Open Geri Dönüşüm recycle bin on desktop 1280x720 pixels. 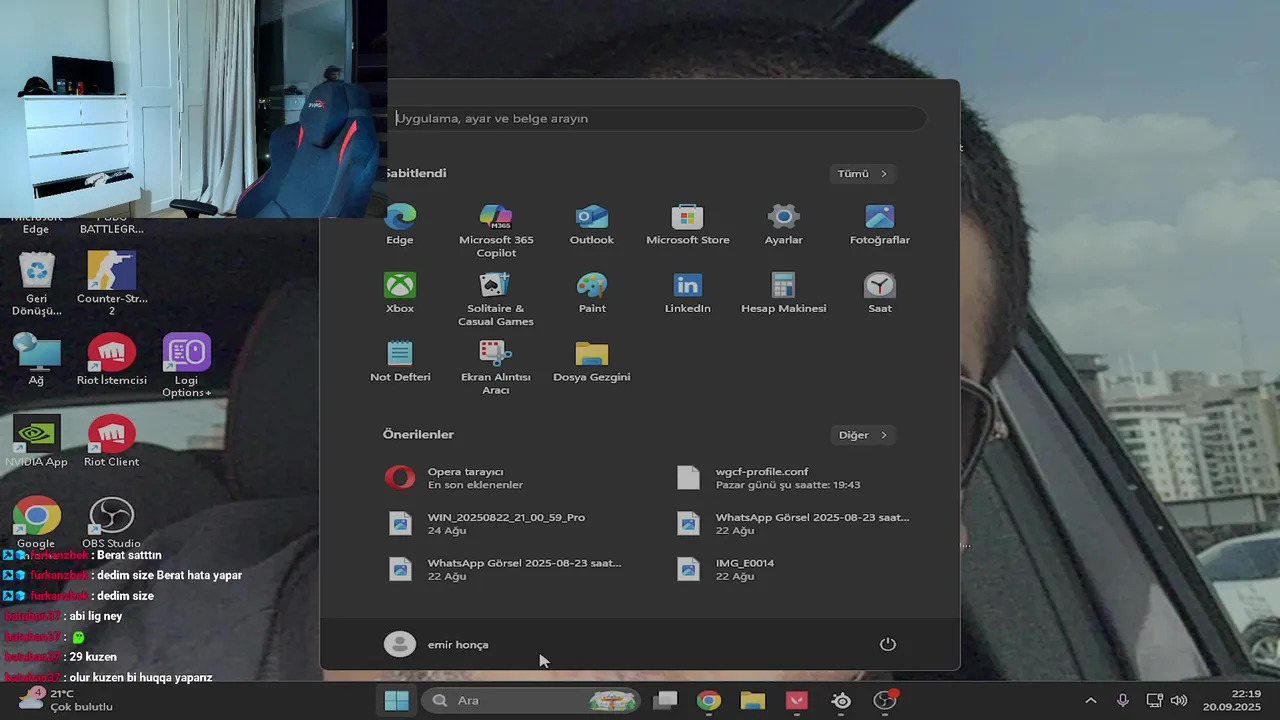(37, 283)
